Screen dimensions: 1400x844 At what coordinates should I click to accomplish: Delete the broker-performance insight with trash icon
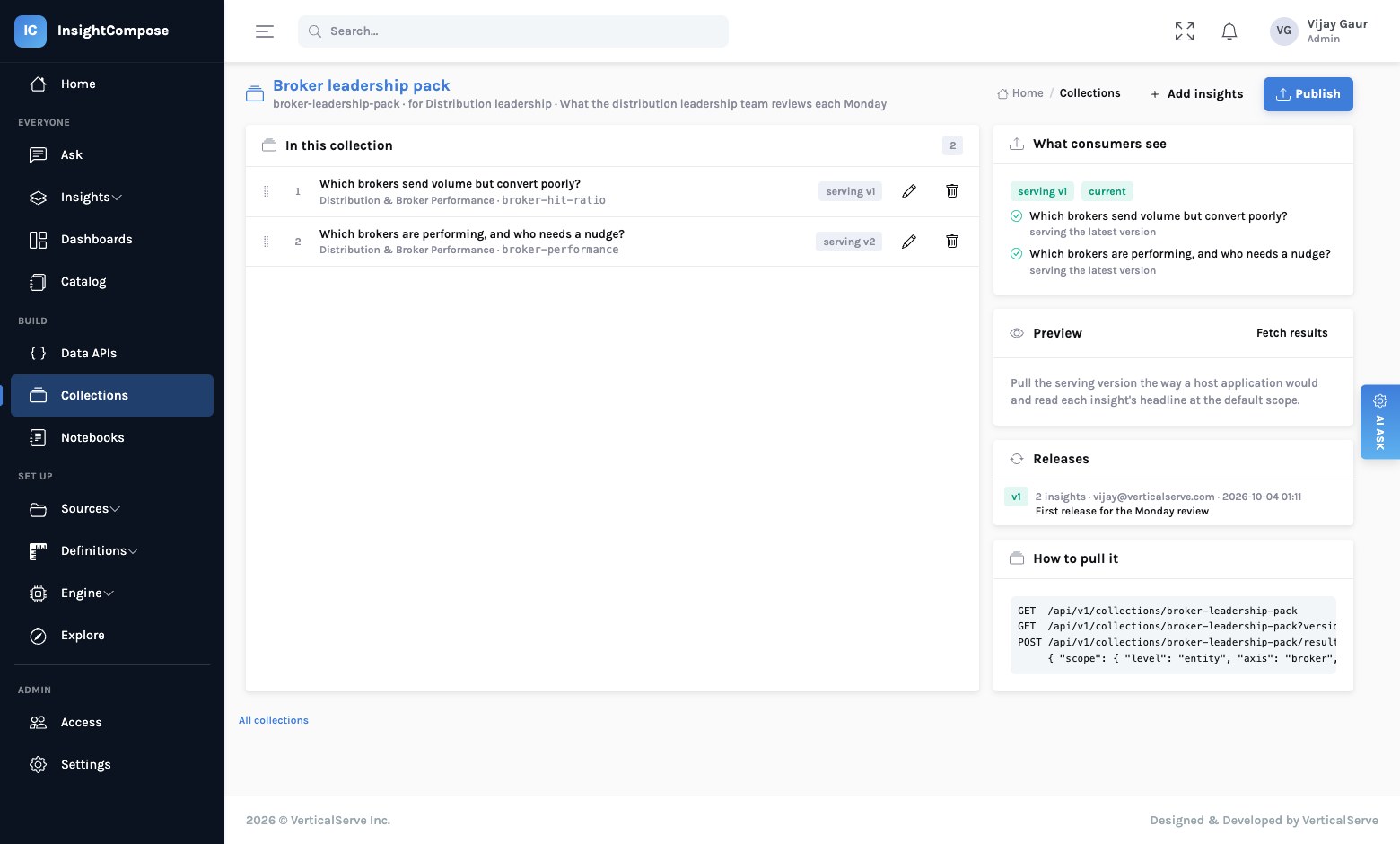coord(952,242)
